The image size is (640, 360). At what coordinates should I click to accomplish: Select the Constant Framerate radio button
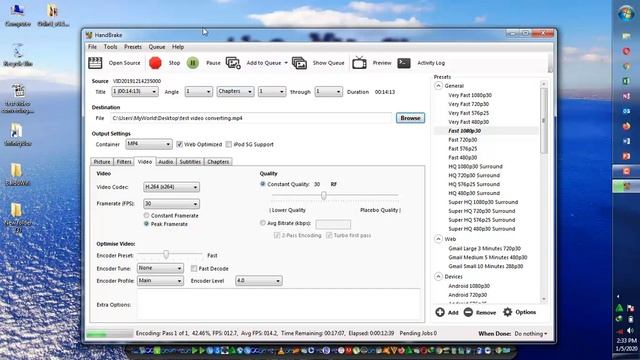click(x=146, y=215)
